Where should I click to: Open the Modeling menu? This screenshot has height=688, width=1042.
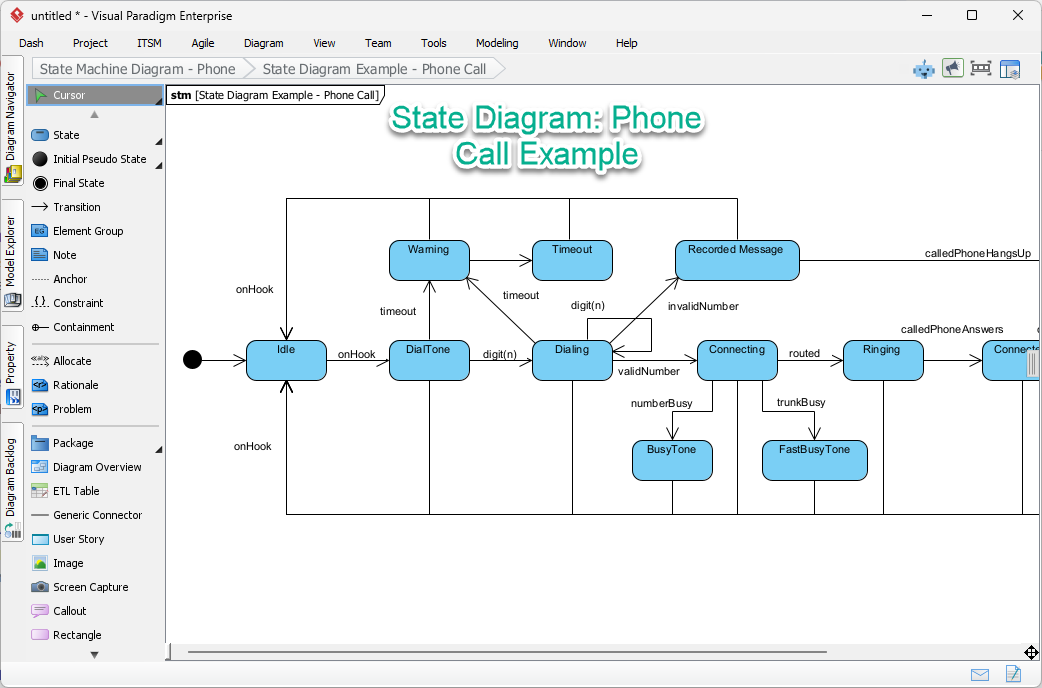coord(497,43)
